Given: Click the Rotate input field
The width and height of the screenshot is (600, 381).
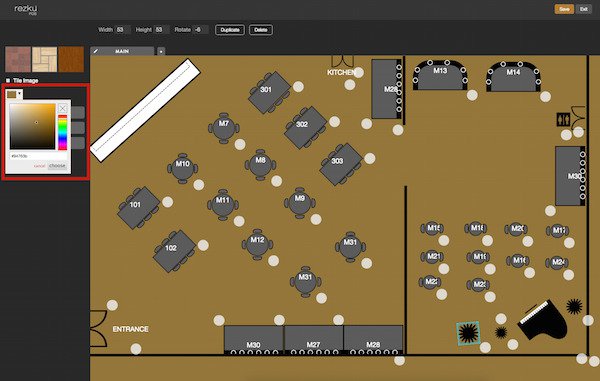Looking at the screenshot, I should (200, 30).
